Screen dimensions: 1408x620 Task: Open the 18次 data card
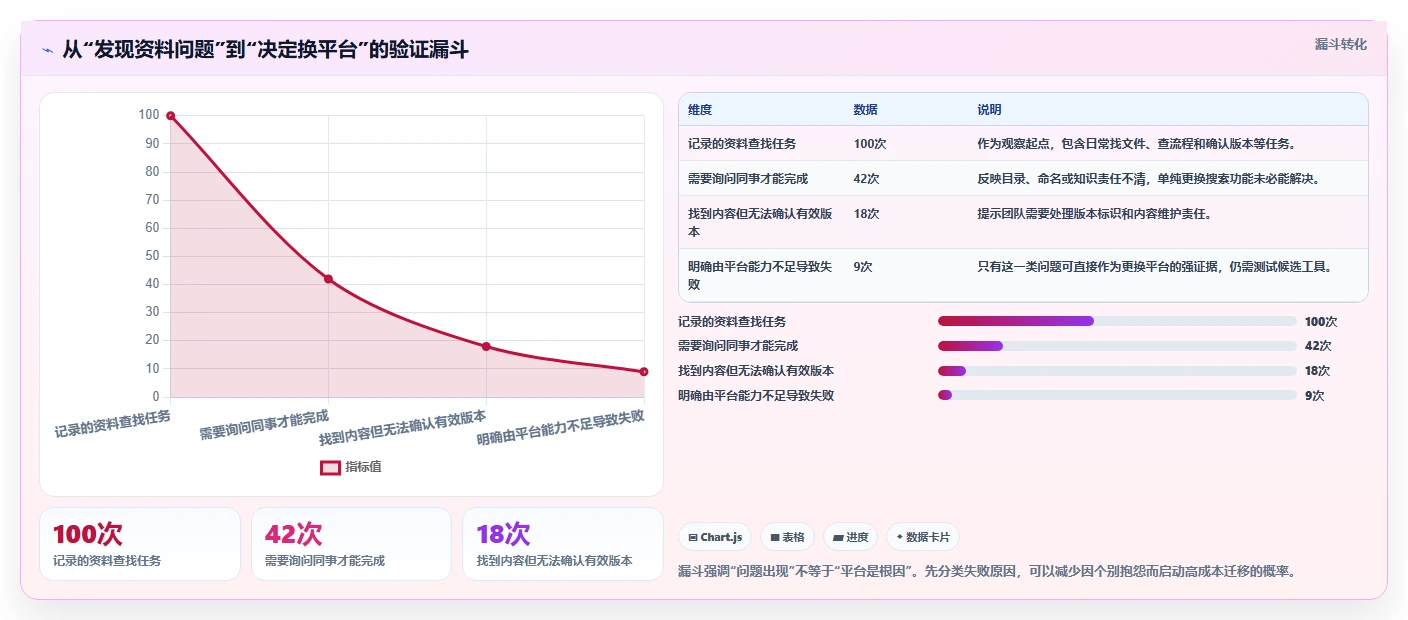point(563,544)
